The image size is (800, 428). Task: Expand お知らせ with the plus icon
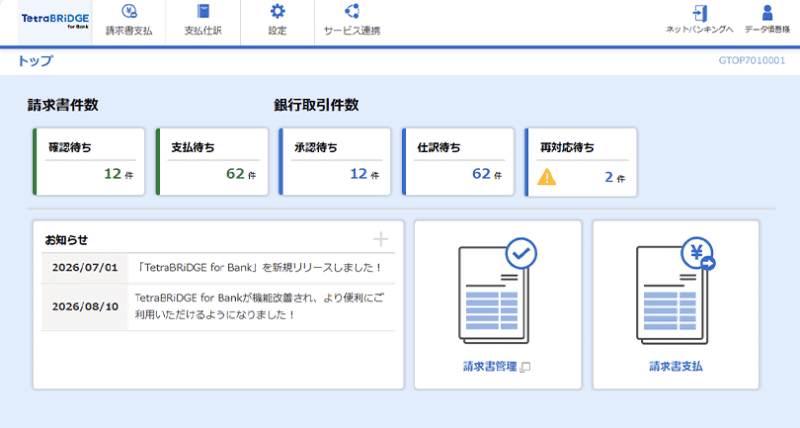(x=381, y=239)
